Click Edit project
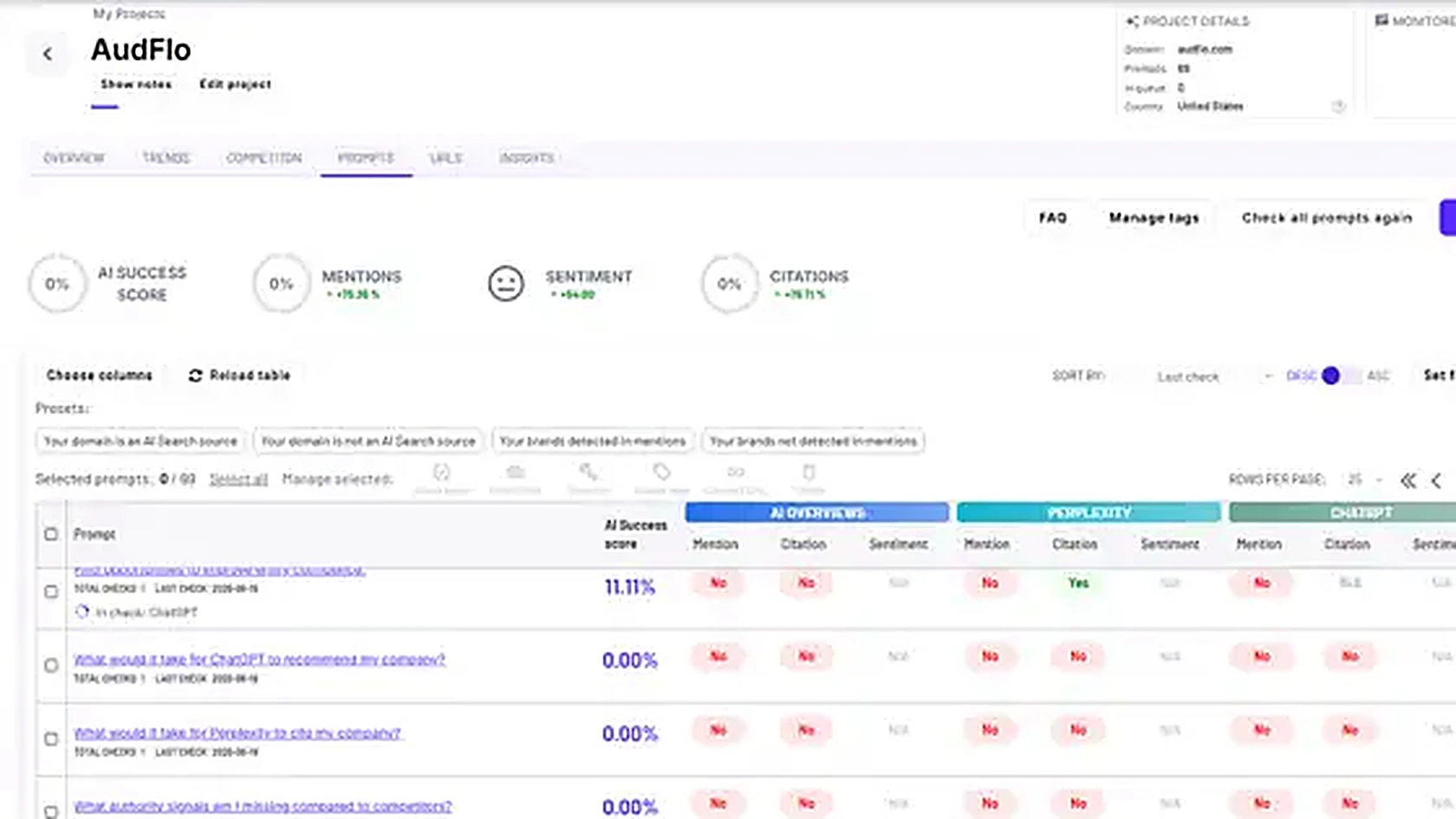The width and height of the screenshot is (1456, 819). [235, 84]
